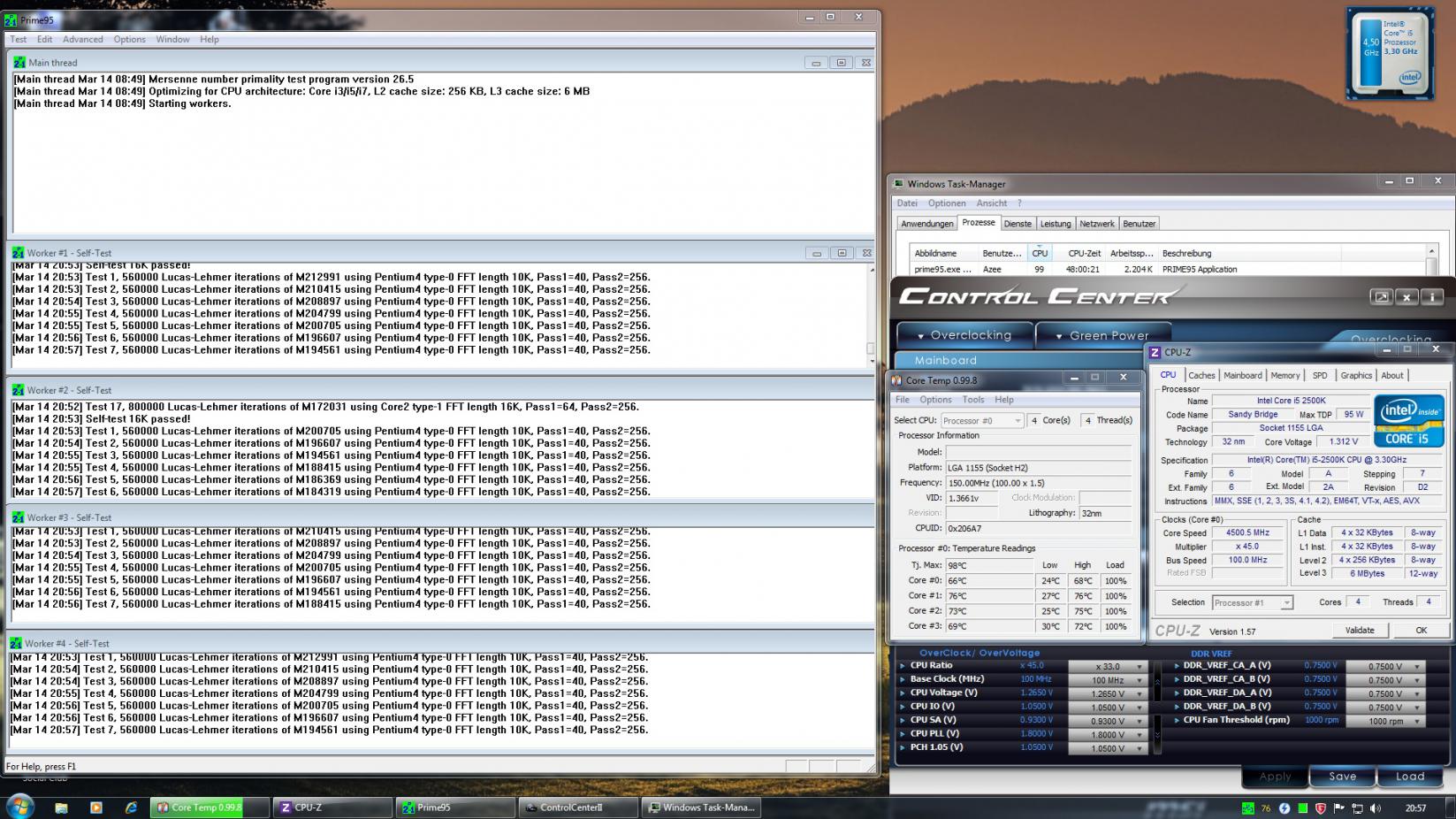The height and width of the screenshot is (819, 1456).
Task: Open Internet Explorer from the taskbar
Action: [x=131, y=808]
